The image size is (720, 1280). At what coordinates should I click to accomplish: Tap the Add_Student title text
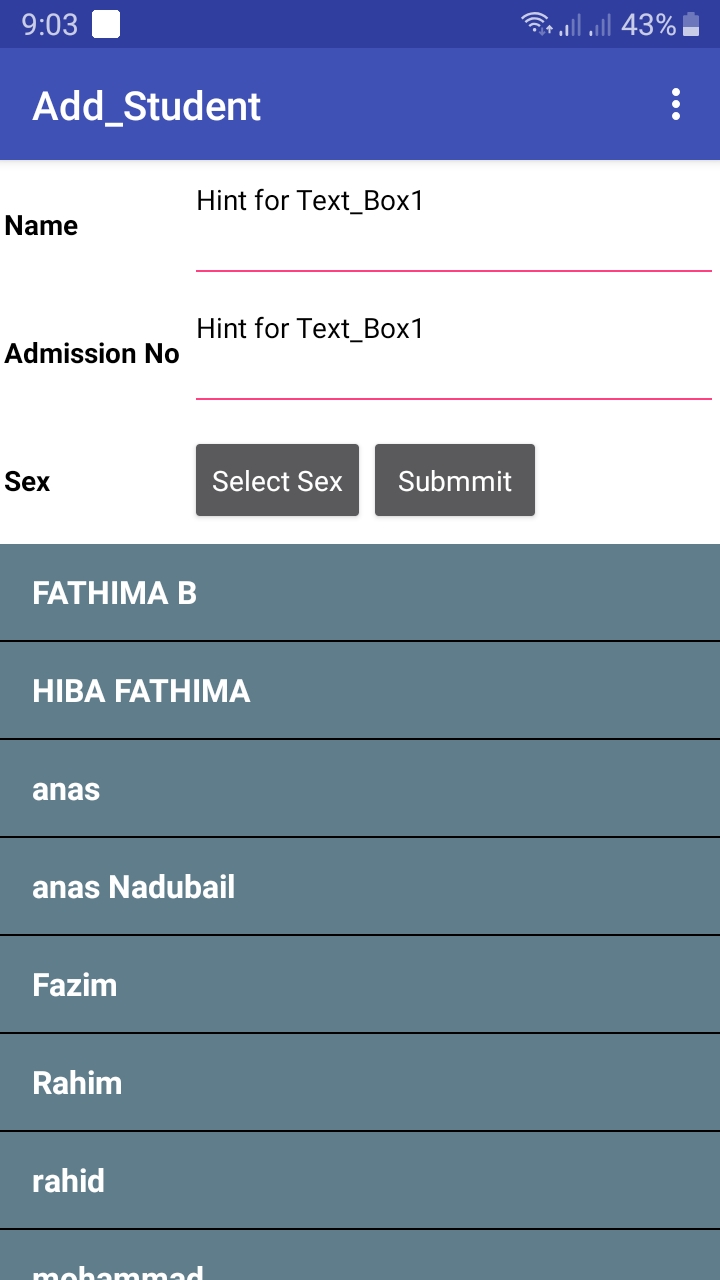click(x=146, y=106)
